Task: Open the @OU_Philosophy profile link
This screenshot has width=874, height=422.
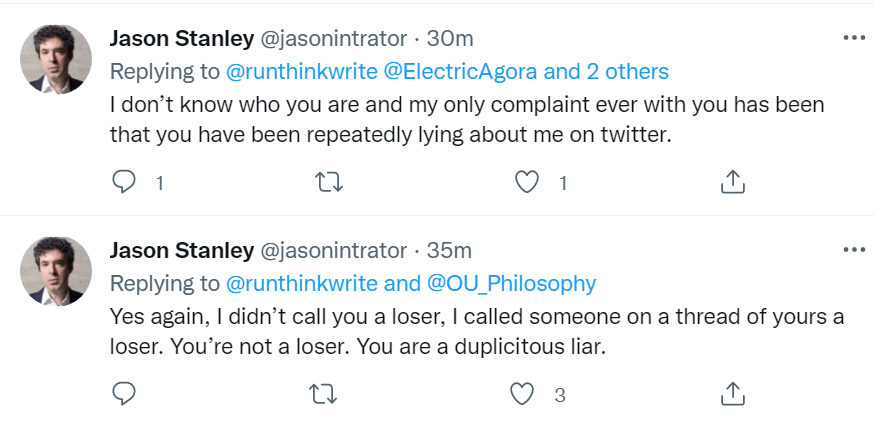Action: 511,284
